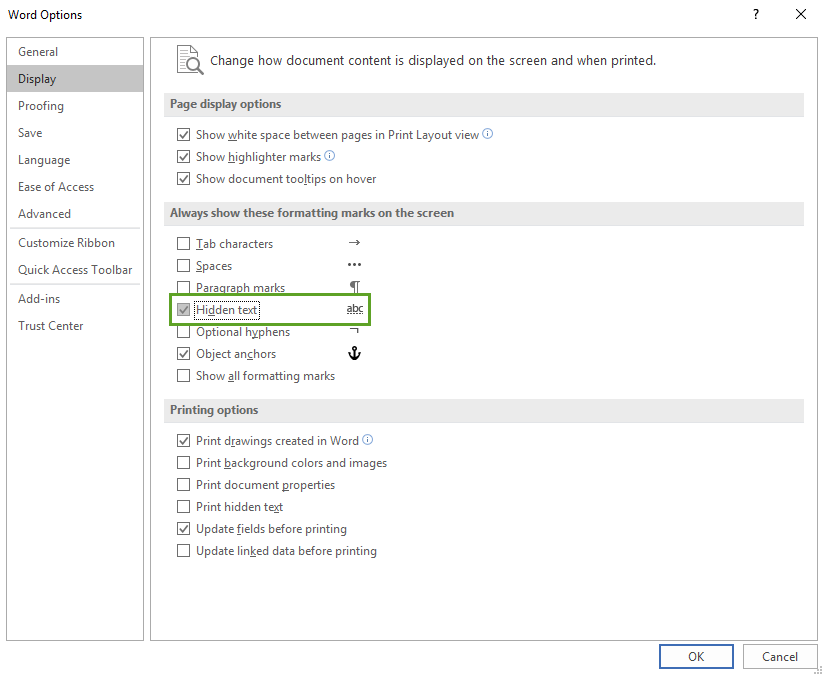824x676 pixels.
Task: Select Quick Access Toolbar category
Action: pos(75,270)
